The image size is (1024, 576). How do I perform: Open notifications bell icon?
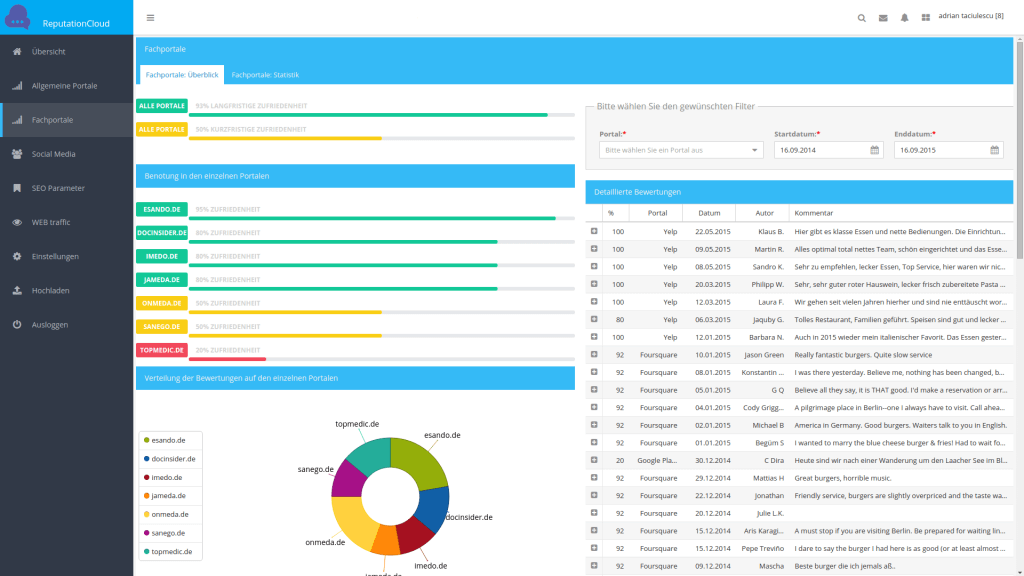point(904,17)
